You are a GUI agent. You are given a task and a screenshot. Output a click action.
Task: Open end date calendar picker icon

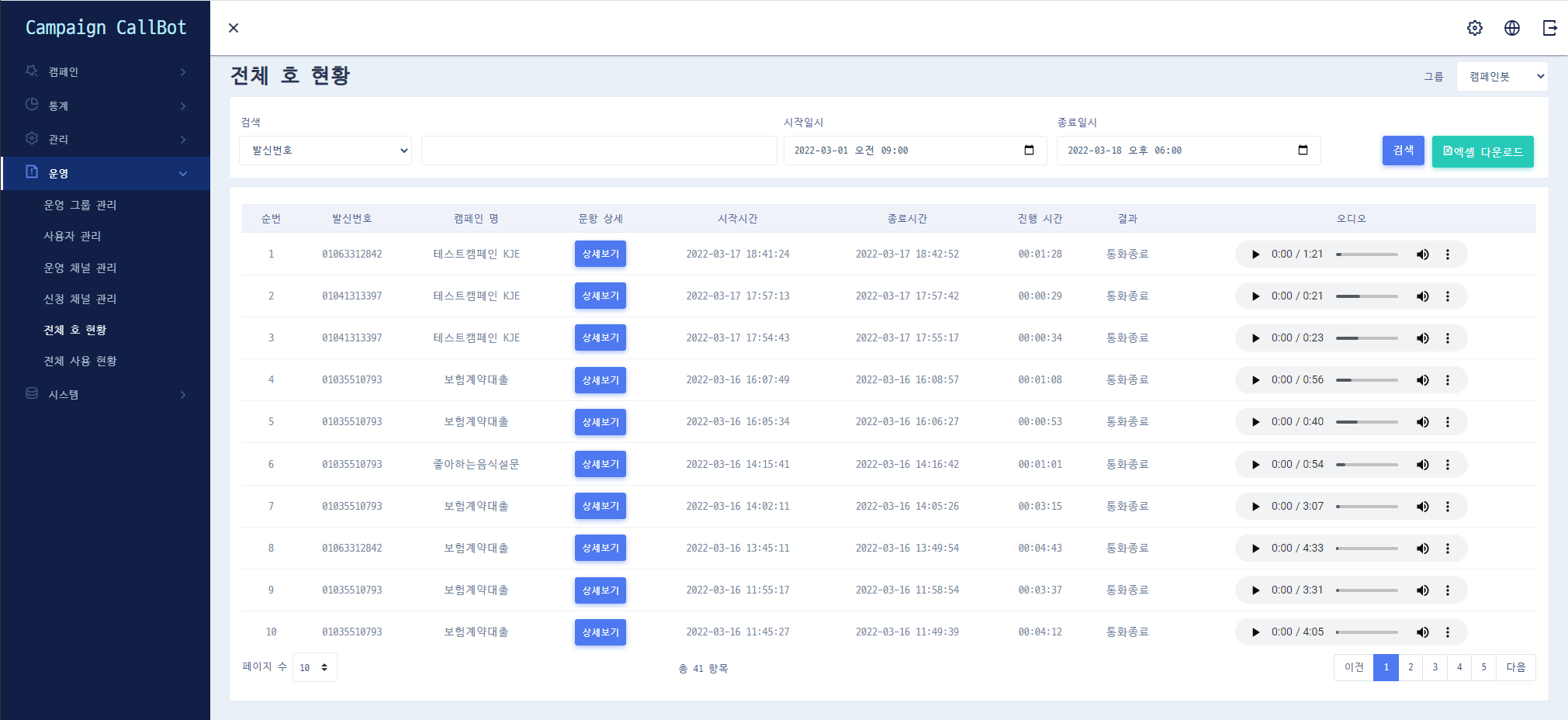[x=1303, y=151]
